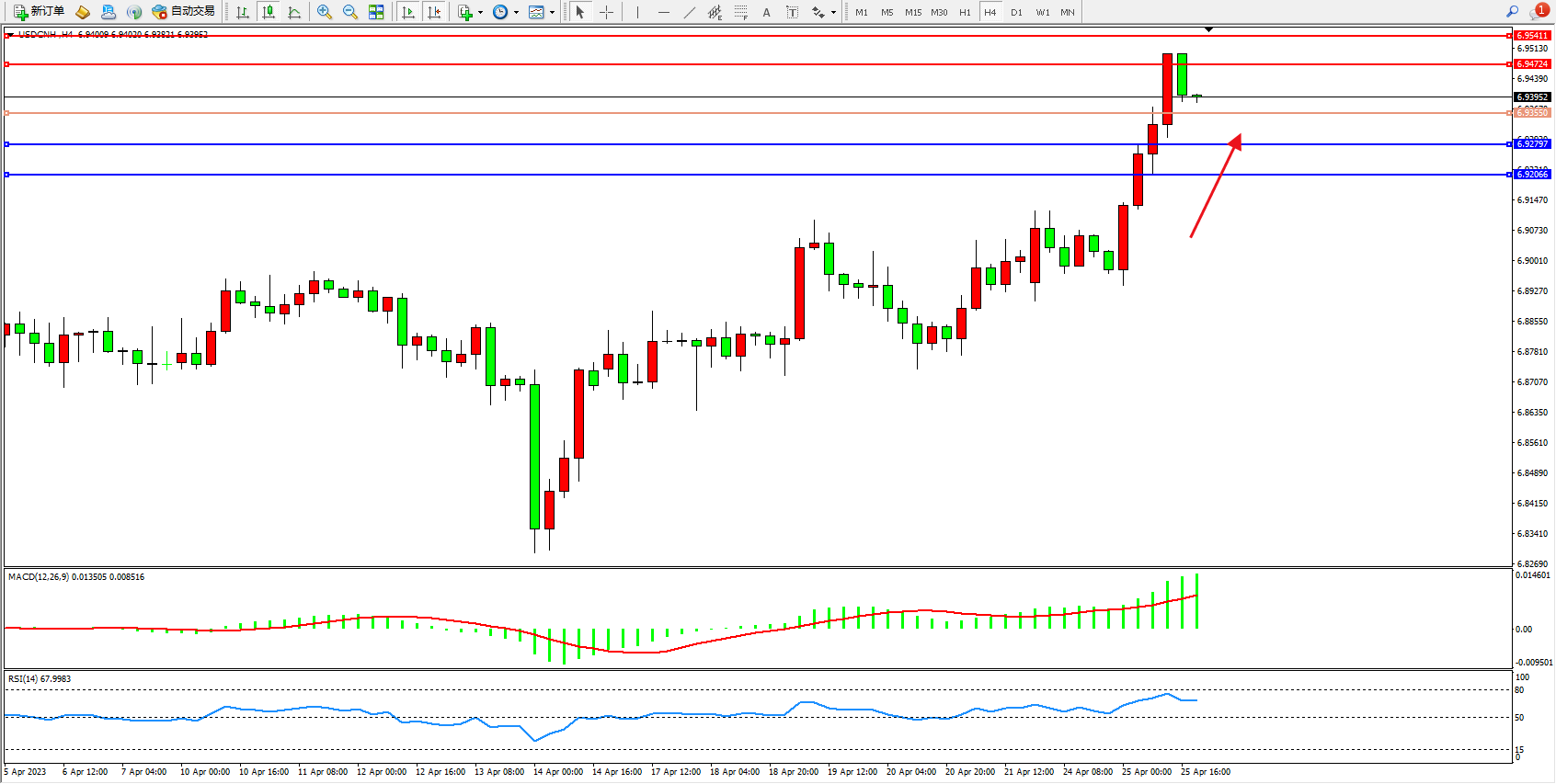Zoom out on the chart
Screen dimensions: 1556x784
pyautogui.click(x=349, y=12)
